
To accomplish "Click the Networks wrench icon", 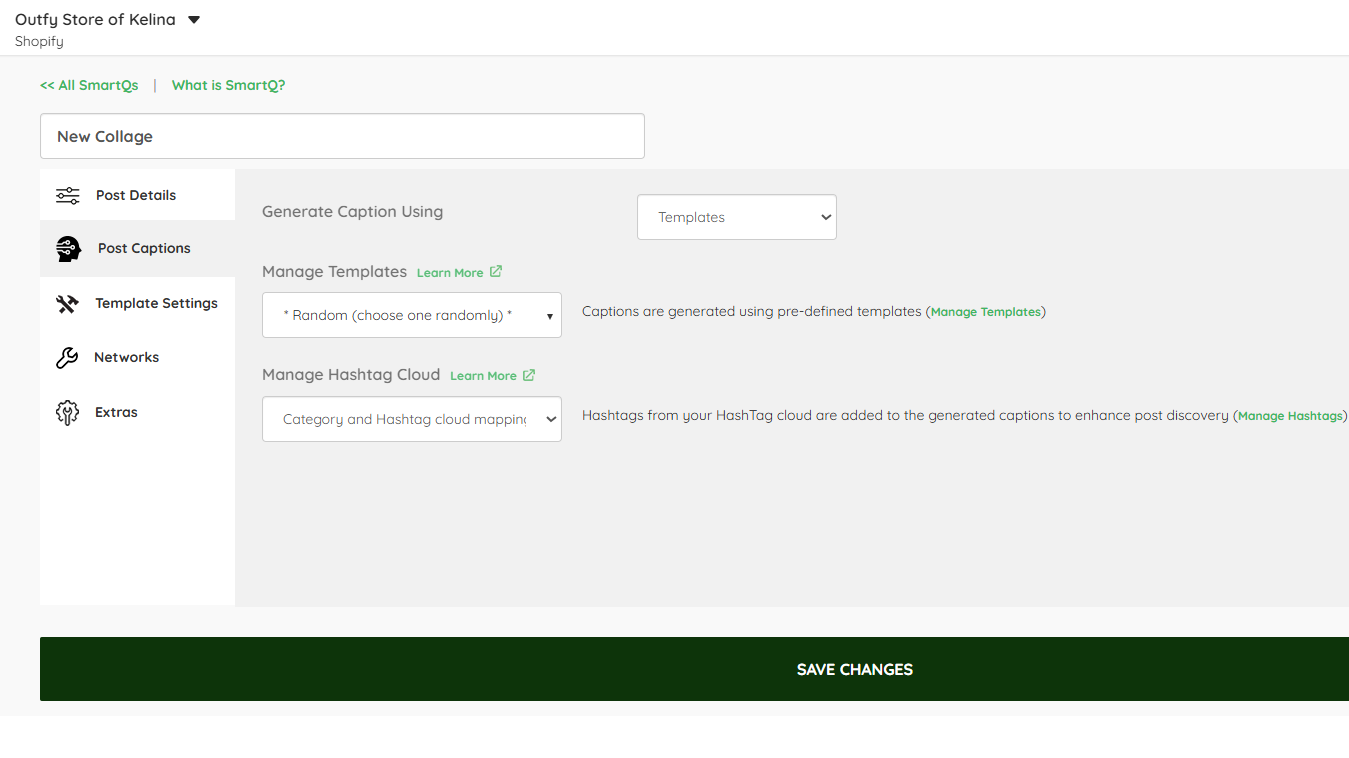I will pos(67,358).
